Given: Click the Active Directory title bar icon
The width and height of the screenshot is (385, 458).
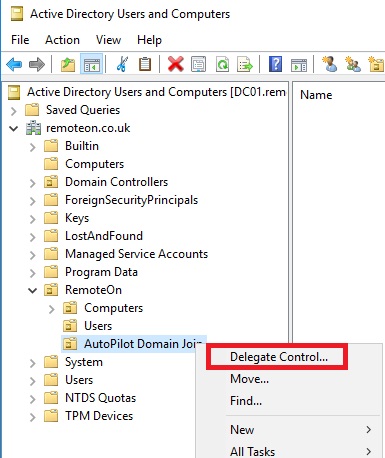Looking at the screenshot, I should [x=17, y=14].
